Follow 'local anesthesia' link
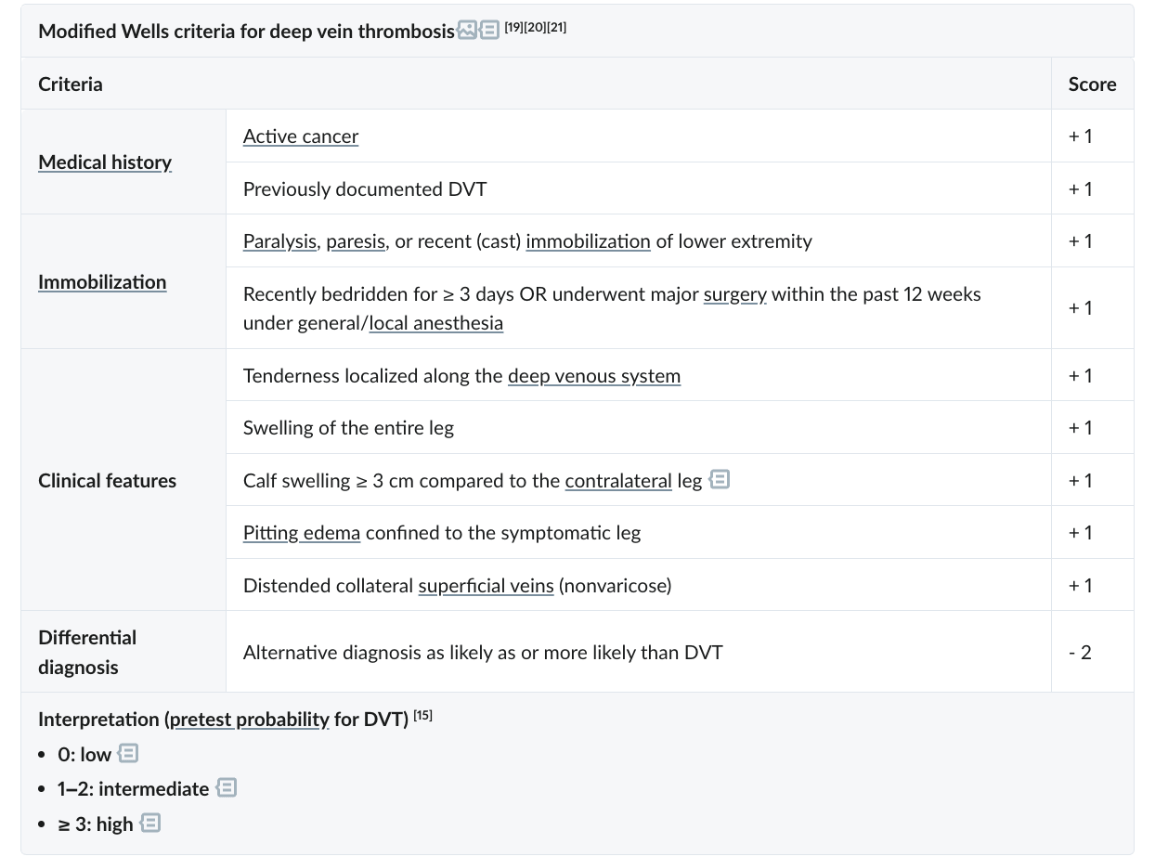Image resolution: width=1153 pixels, height=867 pixels. [x=436, y=324]
